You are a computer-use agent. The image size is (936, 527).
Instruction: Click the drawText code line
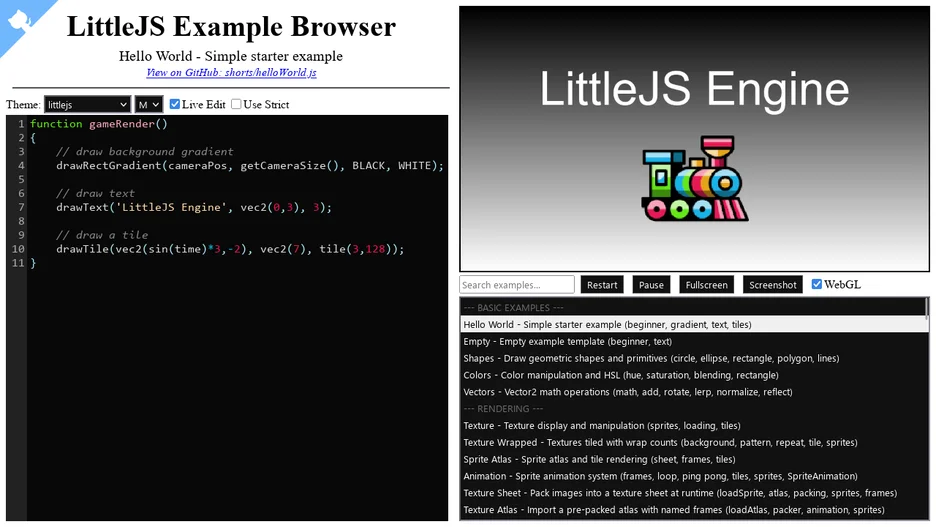click(193, 207)
